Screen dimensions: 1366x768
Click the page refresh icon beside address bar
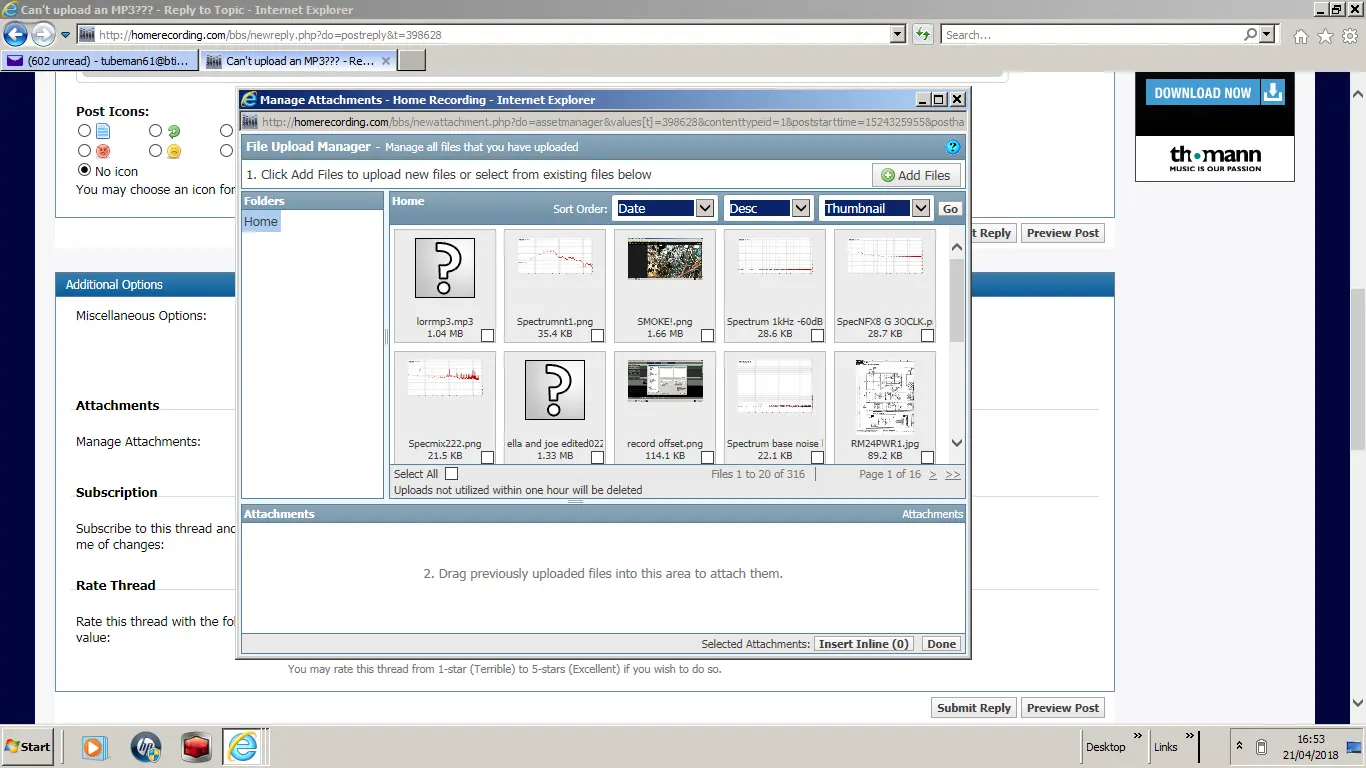[x=922, y=34]
